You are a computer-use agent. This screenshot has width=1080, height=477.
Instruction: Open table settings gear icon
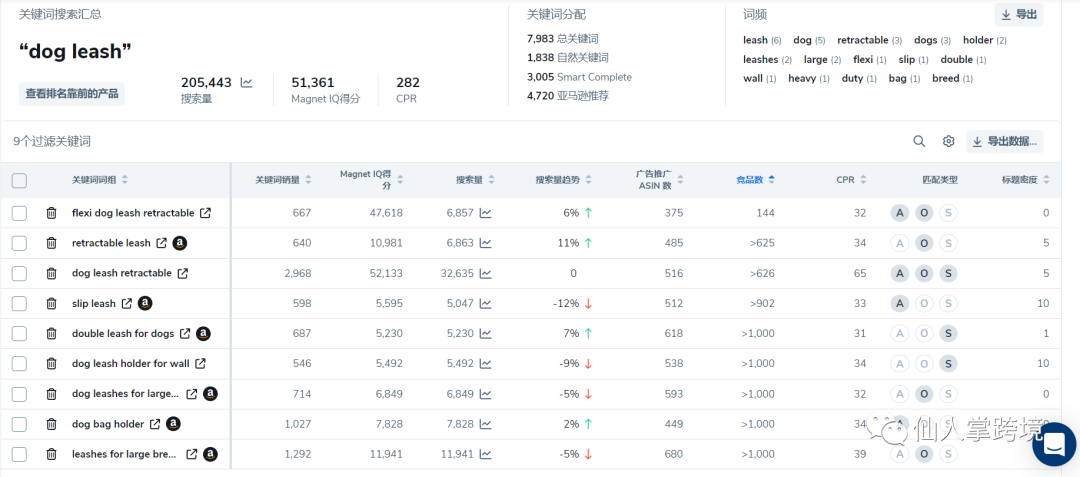(x=948, y=142)
